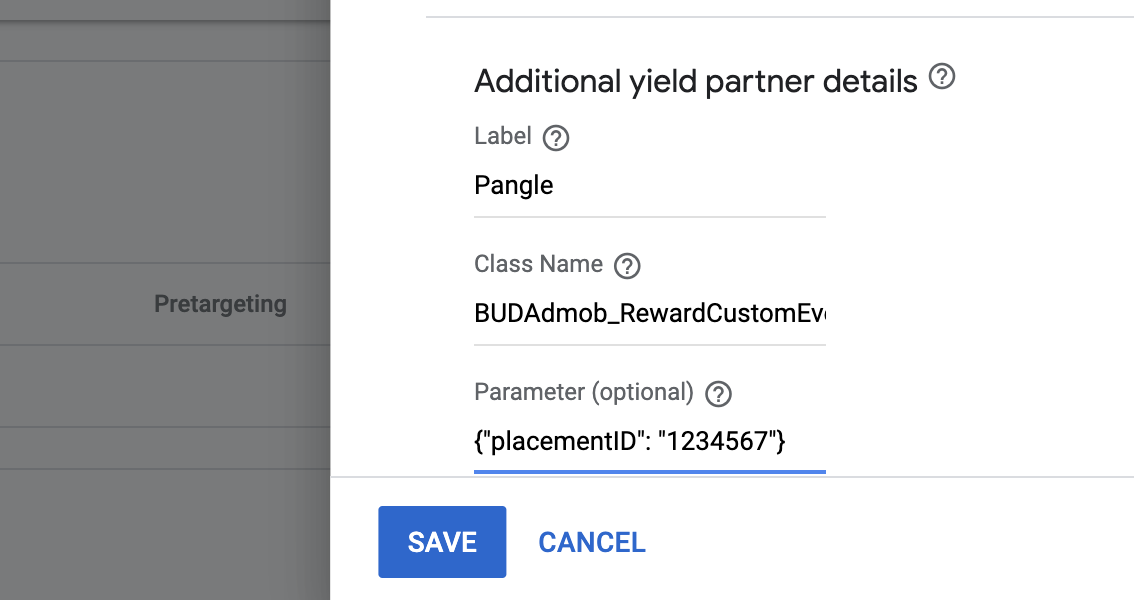Screen dimensions: 1134x600
Task: Click the Class Name help icon
Action: [628, 265]
